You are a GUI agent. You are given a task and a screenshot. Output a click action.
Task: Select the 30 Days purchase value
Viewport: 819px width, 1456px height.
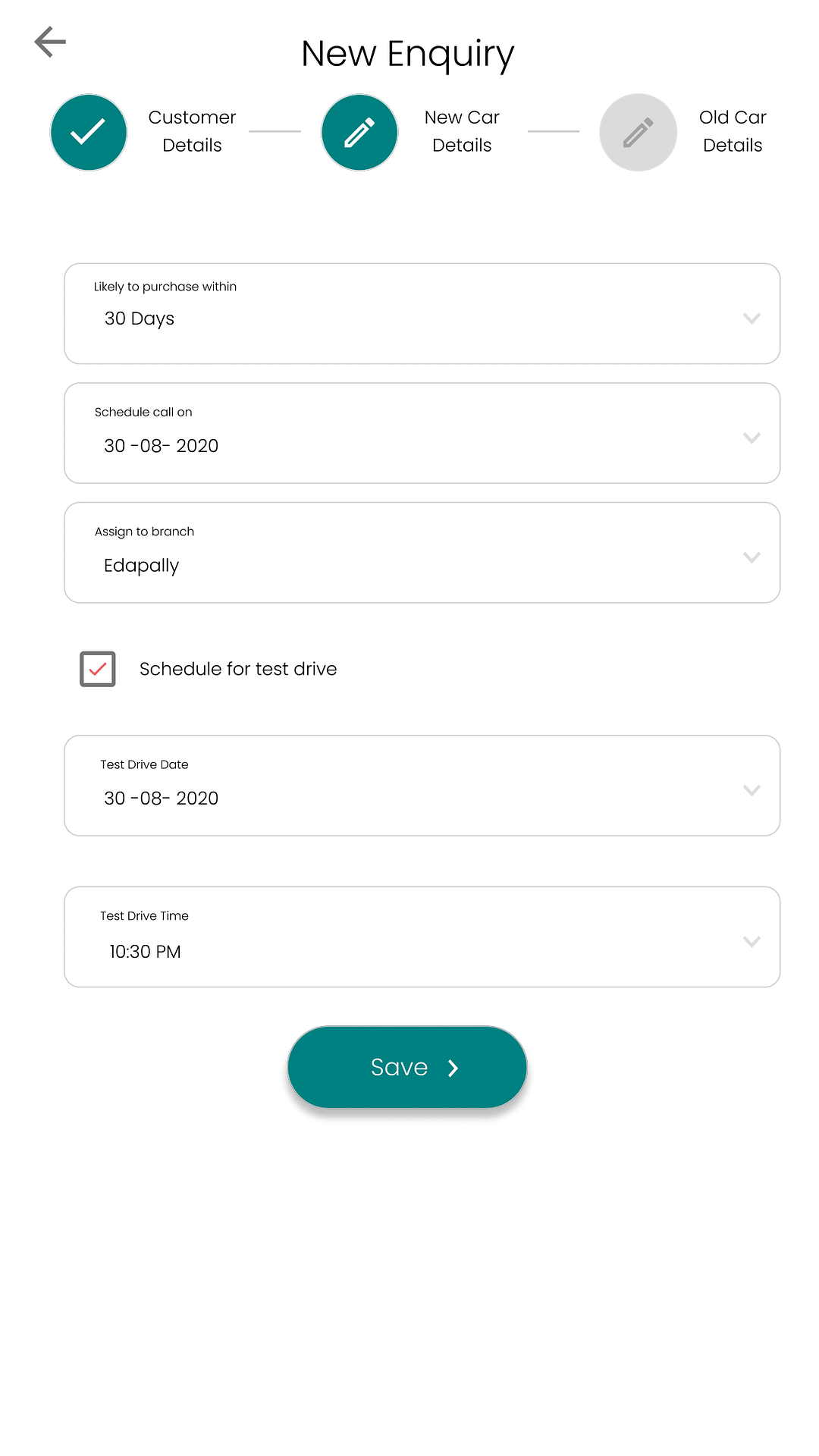pos(140,318)
